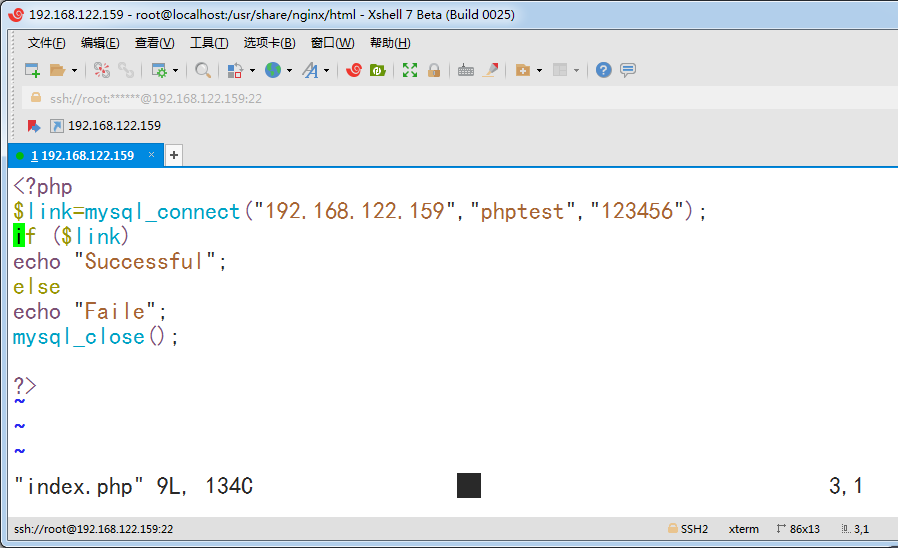Open Help blue question mark icon
Viewport: 898px width, 548px height.
tap(604, 70)
